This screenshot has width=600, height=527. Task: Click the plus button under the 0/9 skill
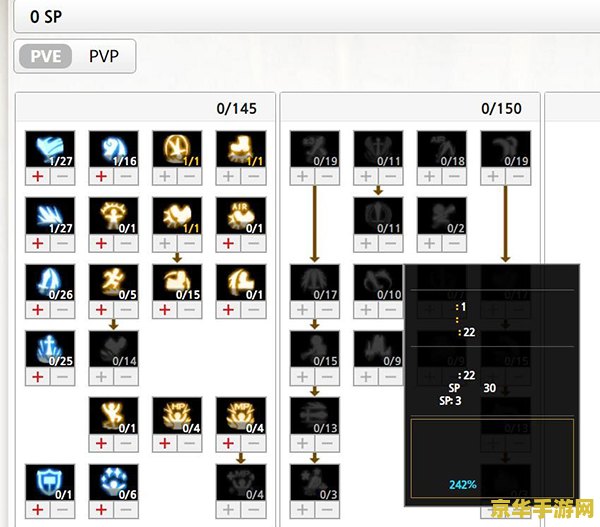pyautogui.click(x=366, y=377)
